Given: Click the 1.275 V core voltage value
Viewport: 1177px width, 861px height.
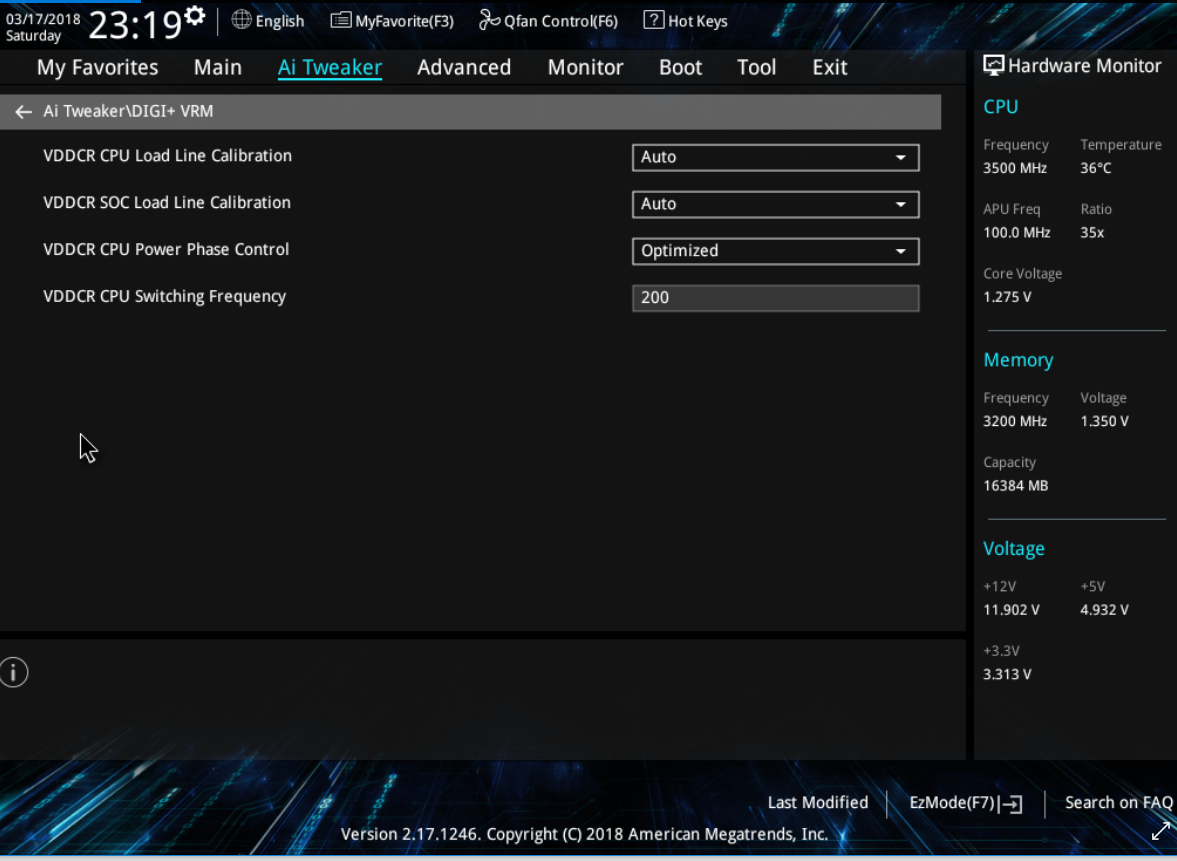Looking at the screenshot, I should pyautogui.click(x=1007, y=297).
